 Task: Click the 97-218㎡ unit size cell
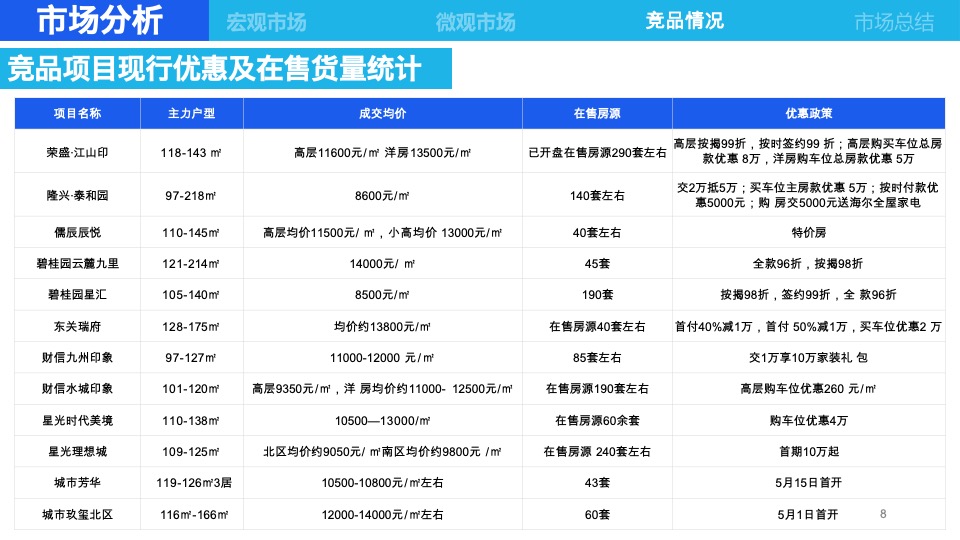(x=190, y=196)
